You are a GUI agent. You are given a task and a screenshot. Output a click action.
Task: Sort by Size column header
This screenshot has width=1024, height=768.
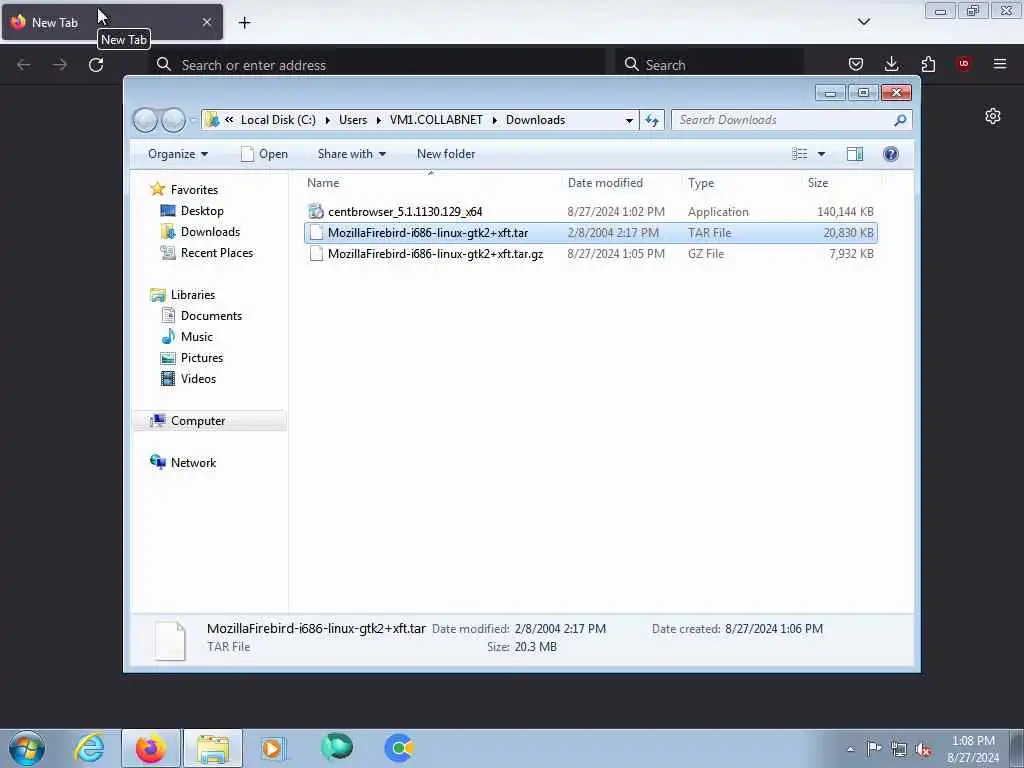pyautogui.click(x=841, y=183)
